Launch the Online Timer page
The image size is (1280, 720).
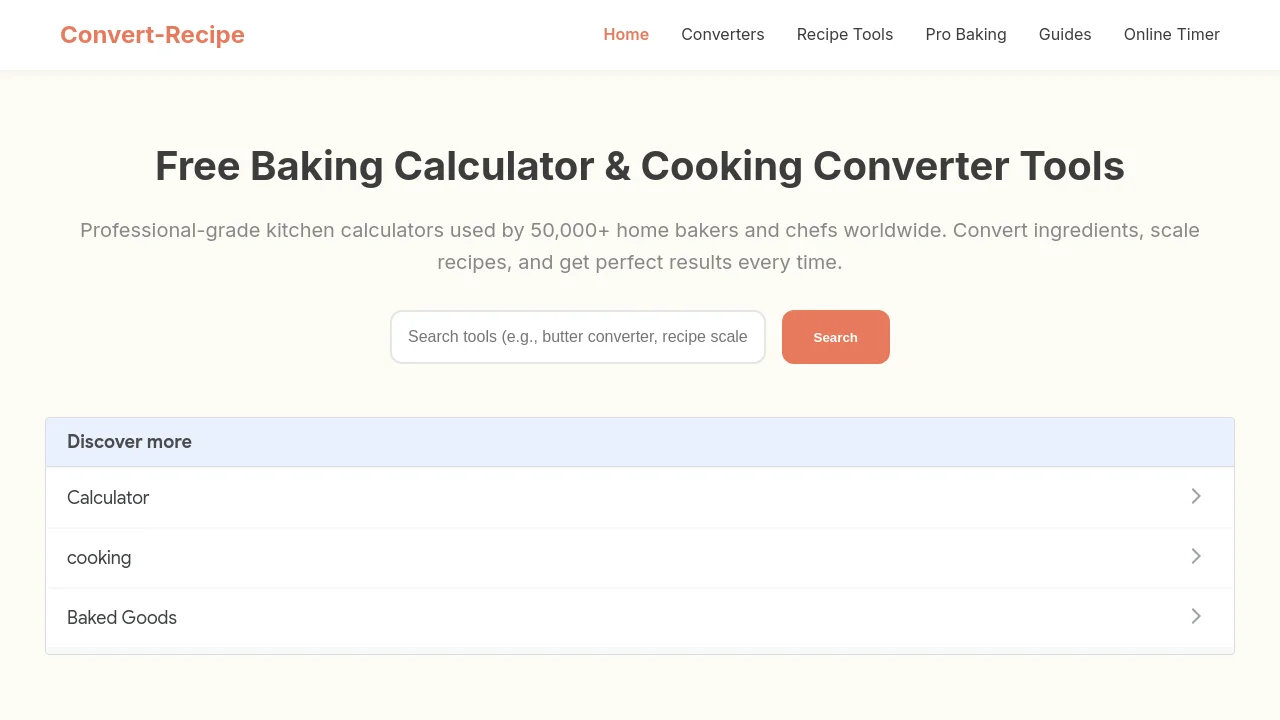point(1172,35)
